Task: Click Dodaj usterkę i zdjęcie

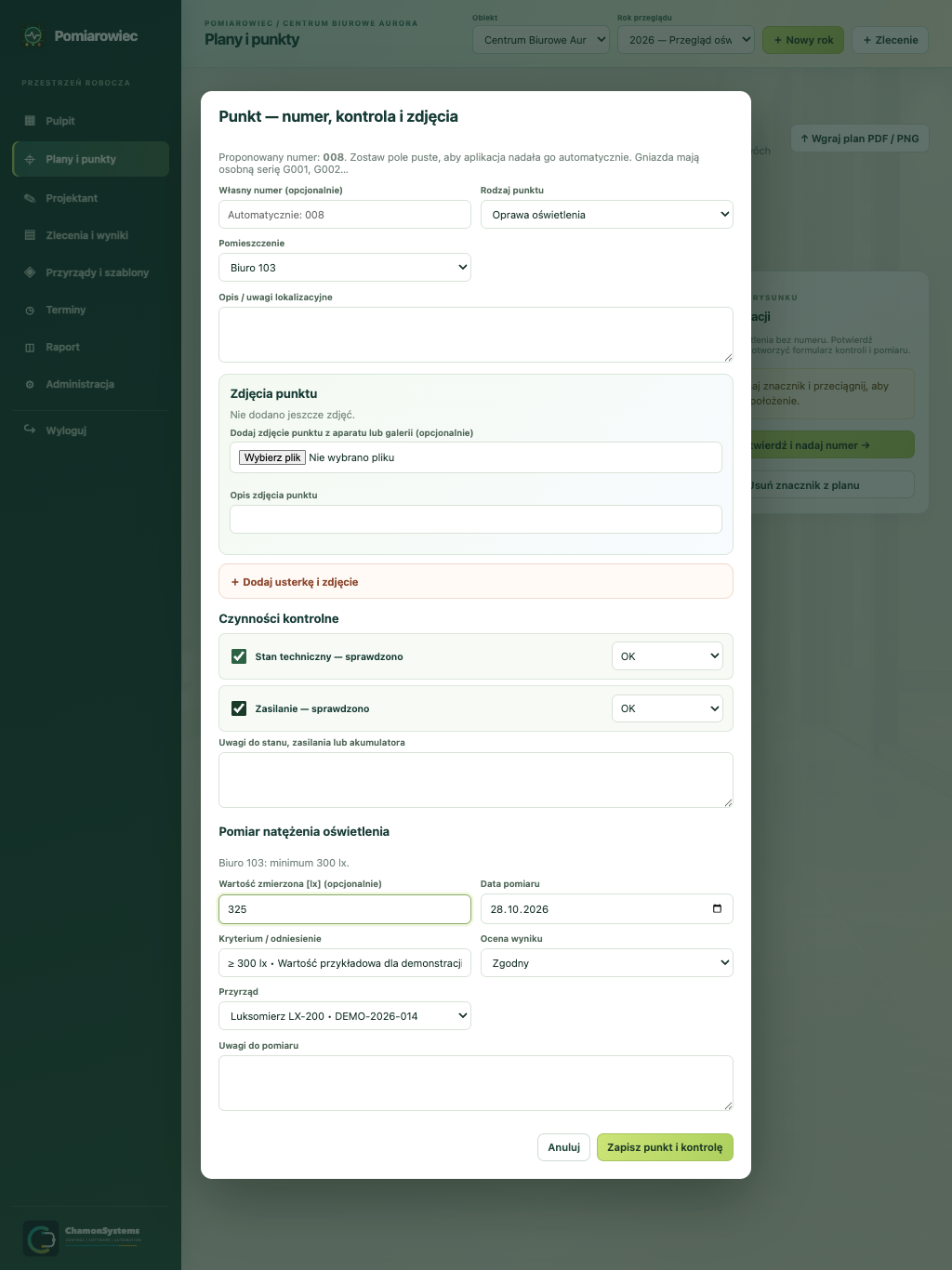Action: click(x=476, y=582)
